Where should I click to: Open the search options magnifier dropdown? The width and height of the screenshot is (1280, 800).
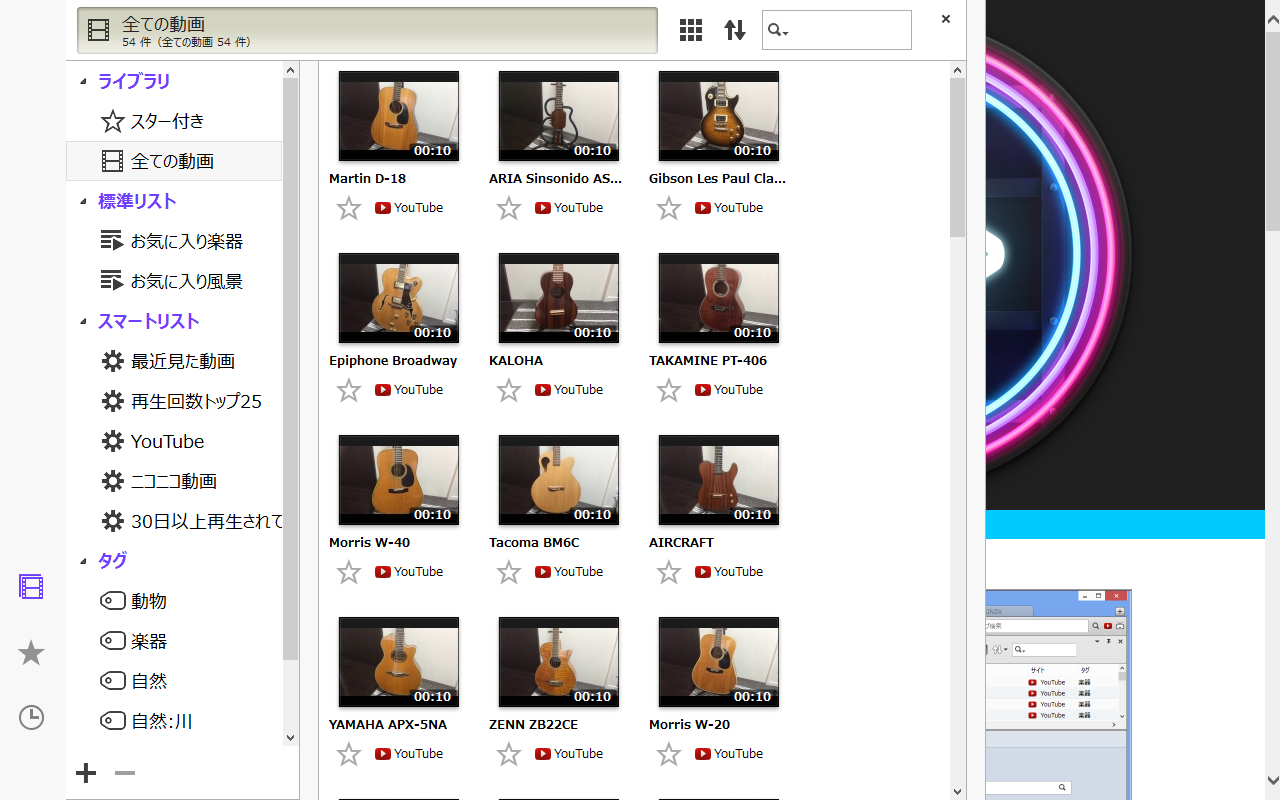click(x=778, y=31)
